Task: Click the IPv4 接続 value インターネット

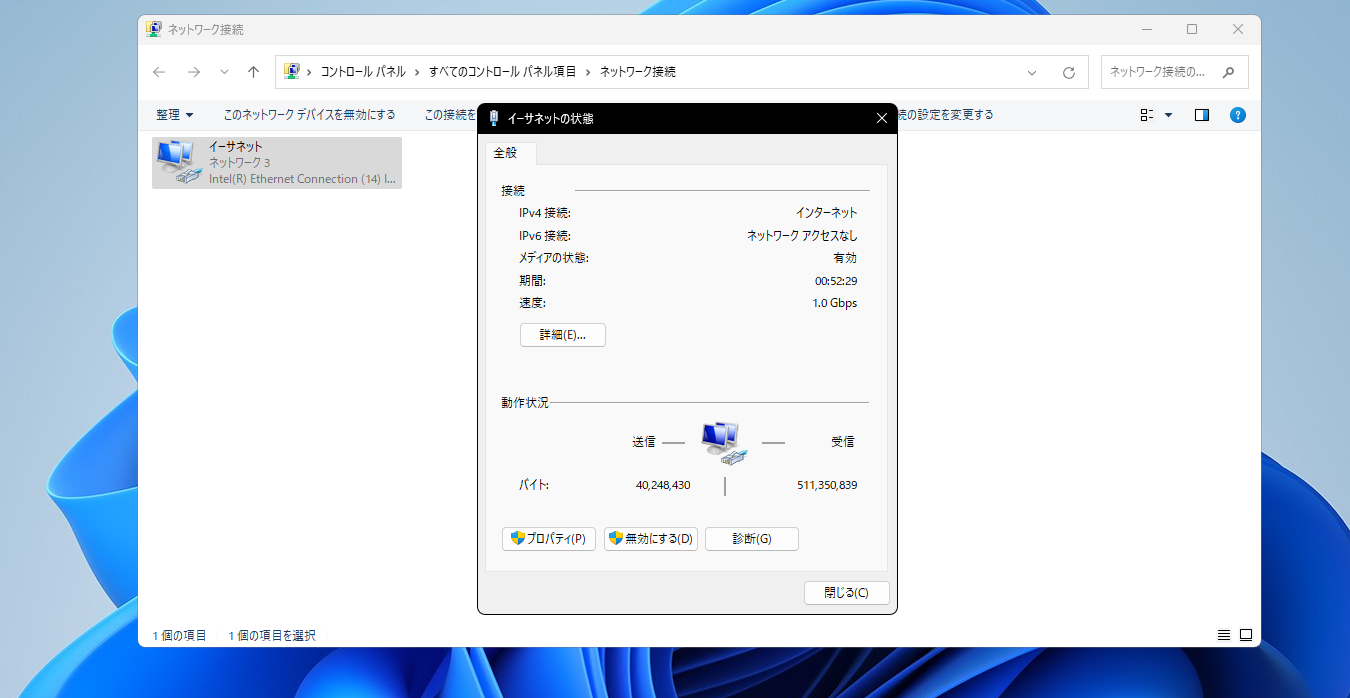Action: point(827,213)
